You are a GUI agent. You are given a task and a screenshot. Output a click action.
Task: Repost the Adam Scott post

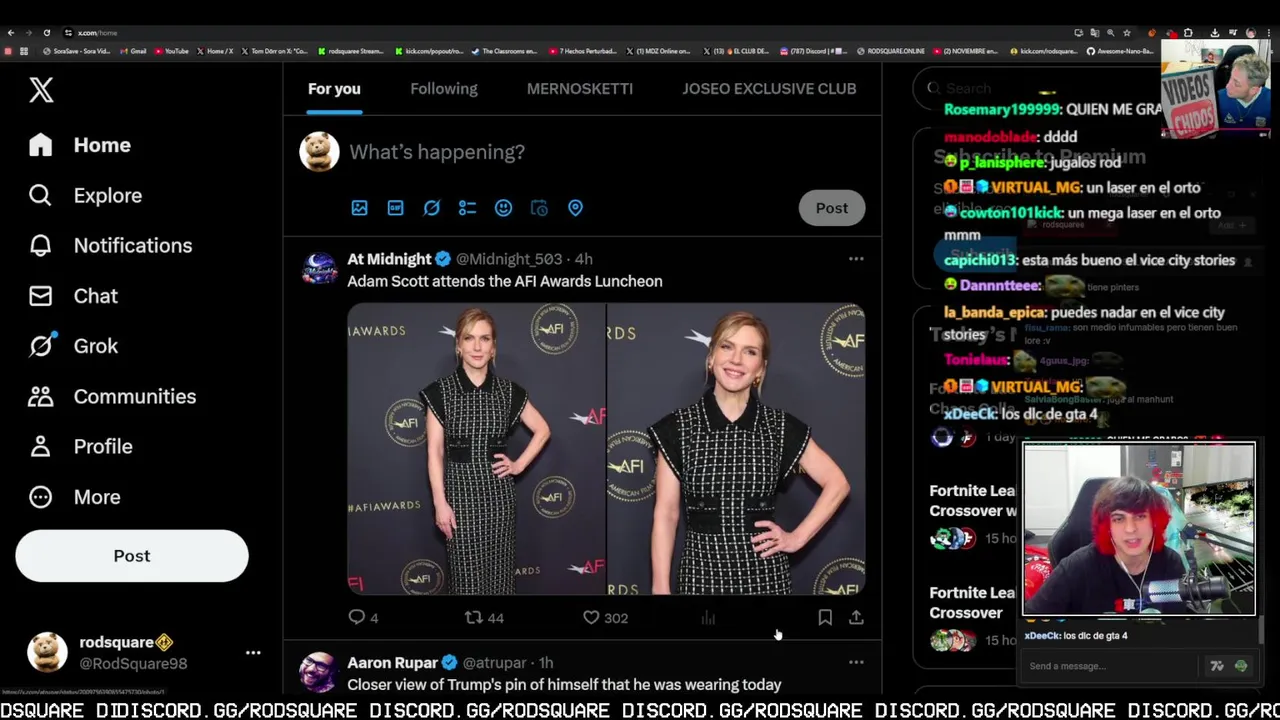coord(484,618)
